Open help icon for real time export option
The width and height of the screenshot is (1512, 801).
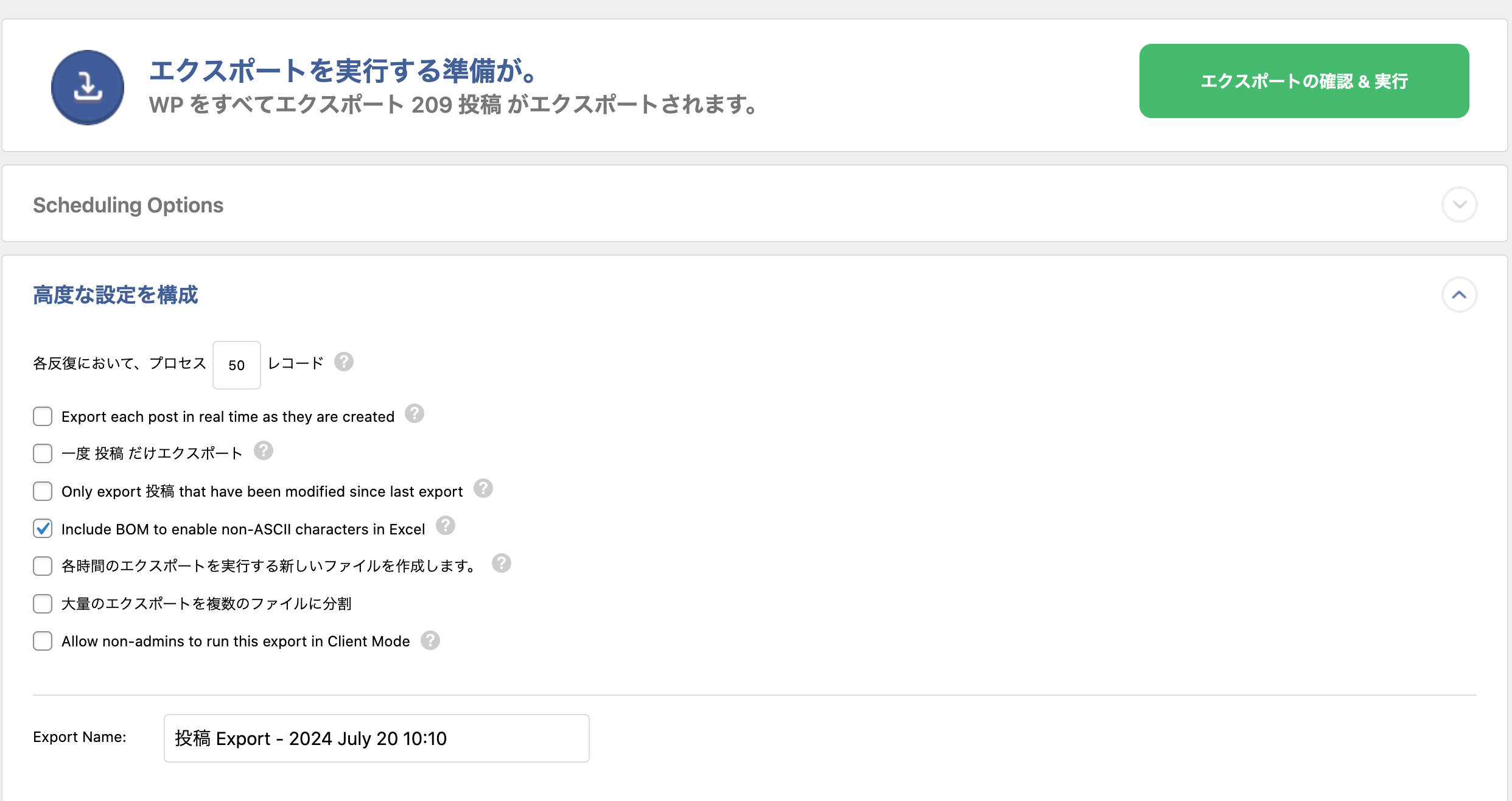pyautogui.click(x=415, y=414)
